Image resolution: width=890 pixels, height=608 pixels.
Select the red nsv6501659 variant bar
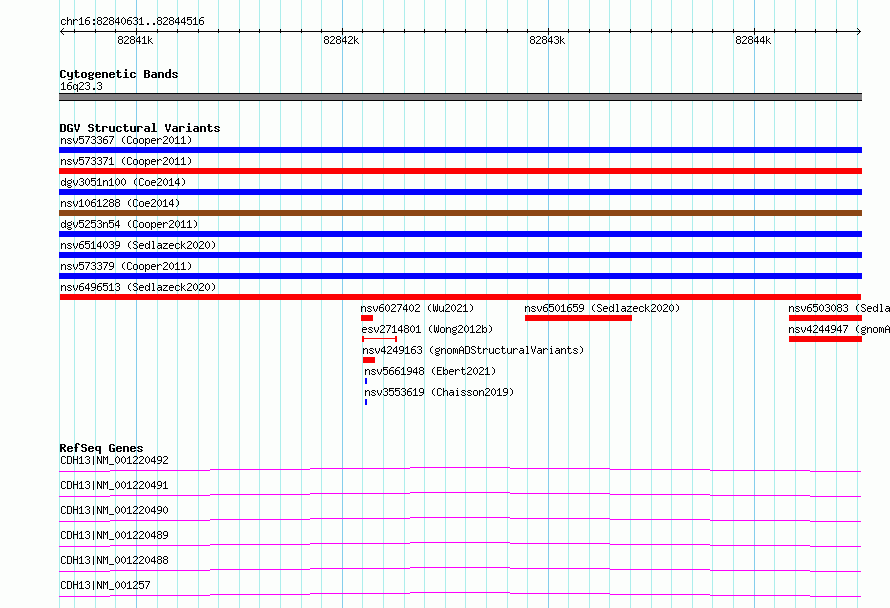pos(578,318)
